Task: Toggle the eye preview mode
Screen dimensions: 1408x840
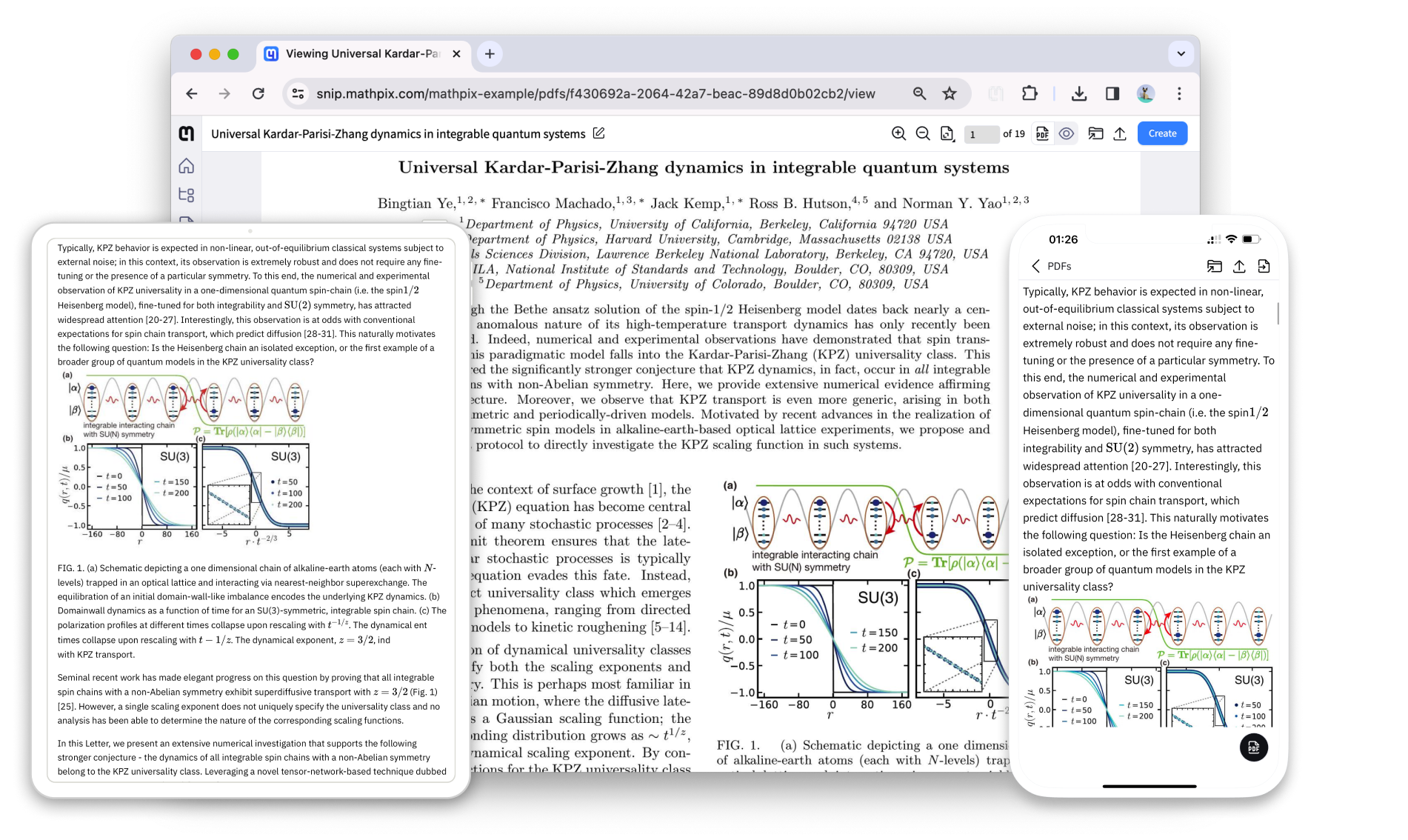Action: [1067, 133]
